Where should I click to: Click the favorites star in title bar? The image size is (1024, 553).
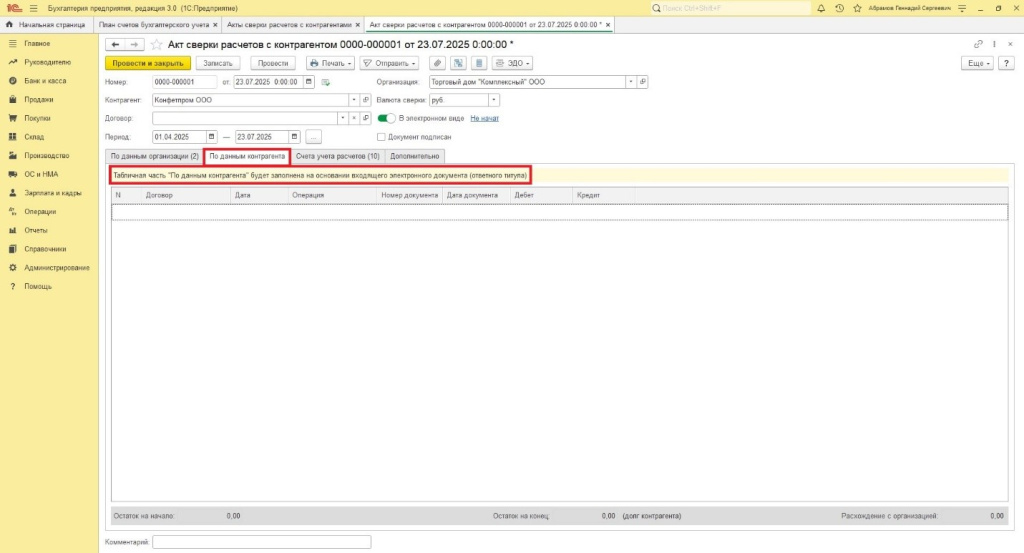(857, 8)
